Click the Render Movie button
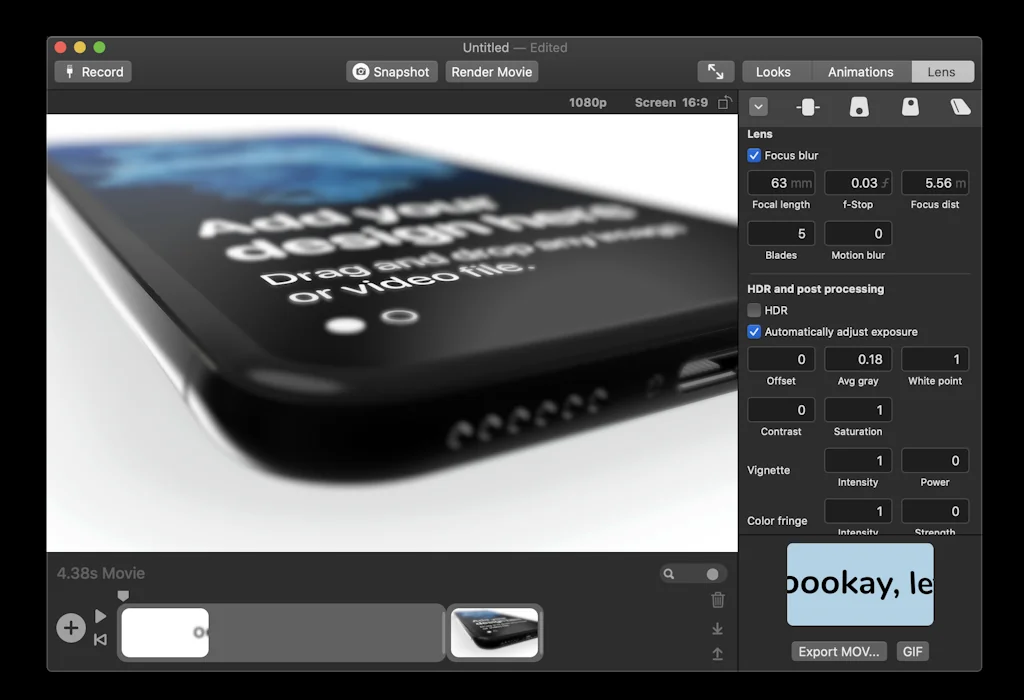Viewport: 1024px width, 700px height. tap(491, 71)
